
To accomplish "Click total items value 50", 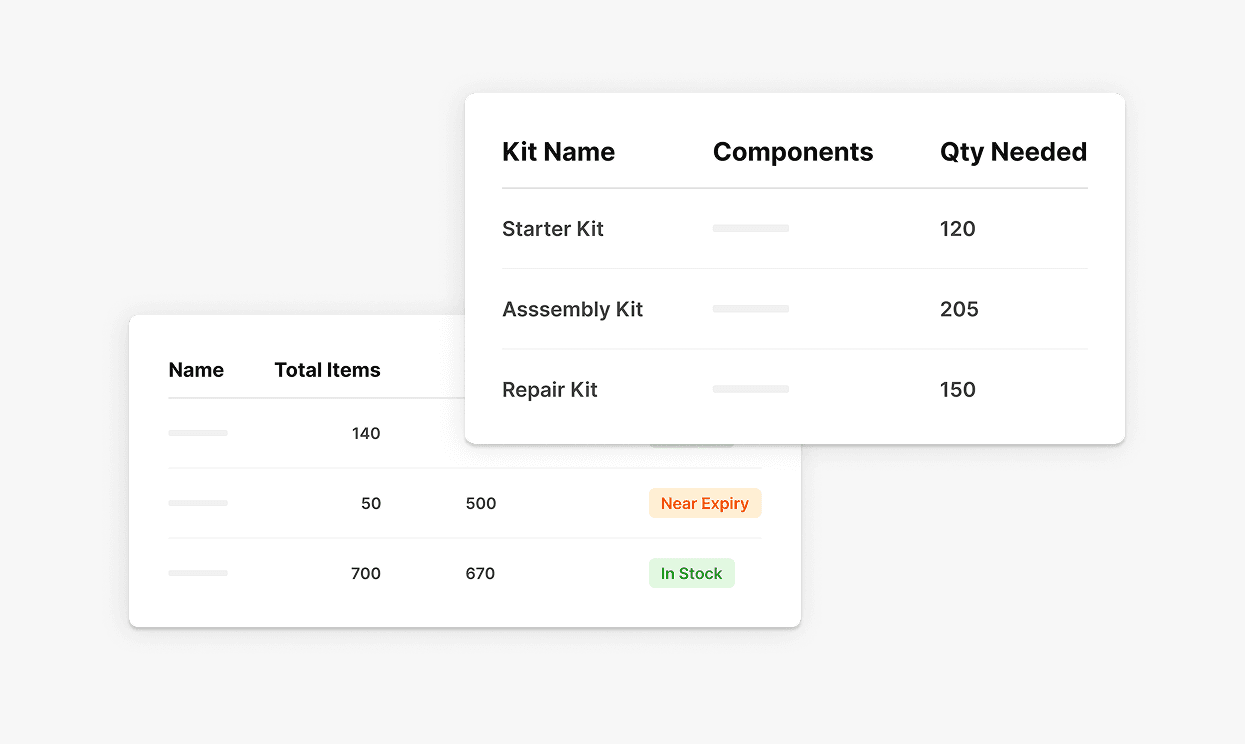I will tap(371, 503).
